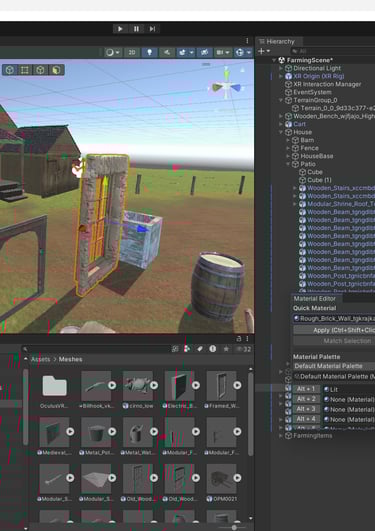Click the Alt + 1 material slot button
375x531 pixels.
pos(306,389)
